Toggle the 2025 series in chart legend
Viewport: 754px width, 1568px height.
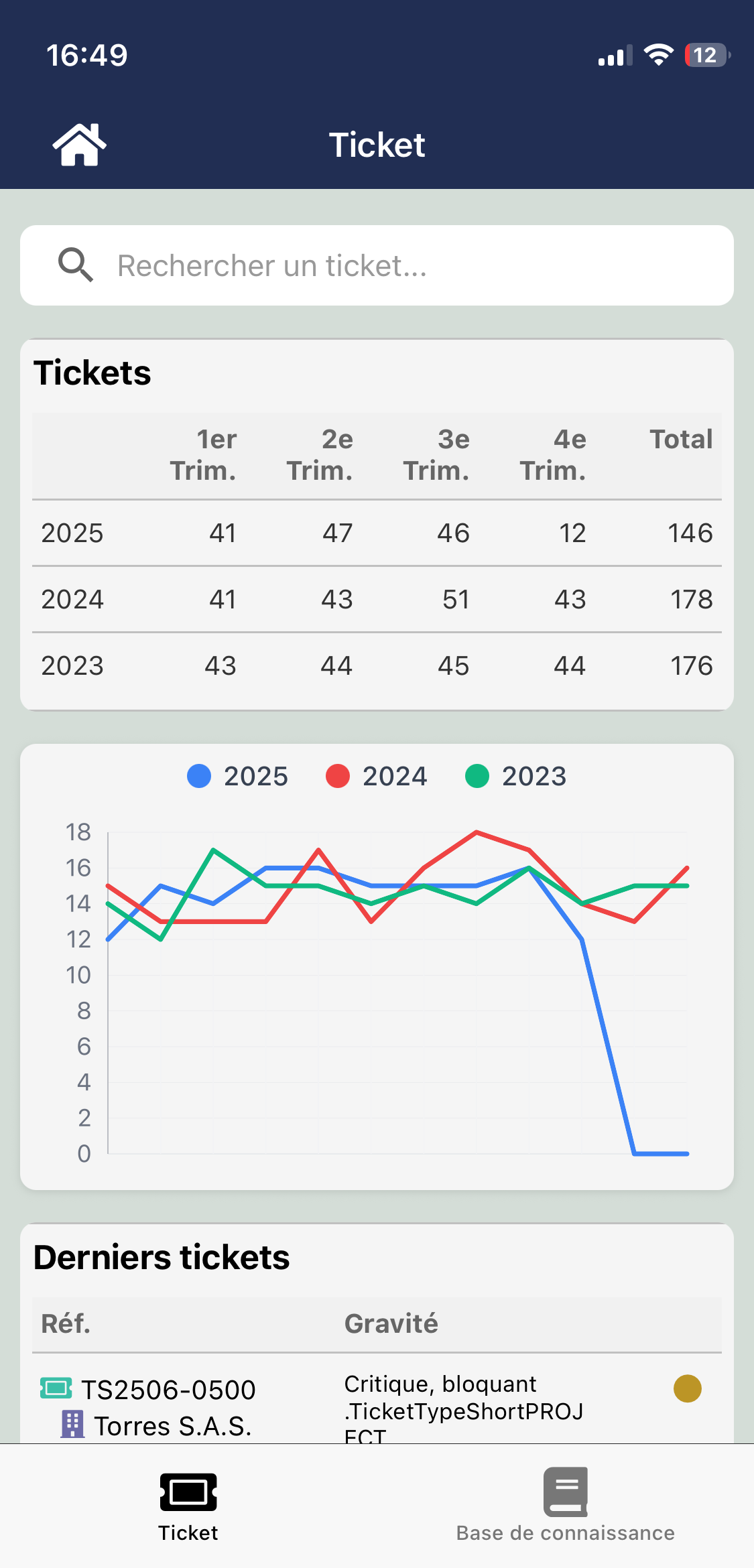coord(238,776)
